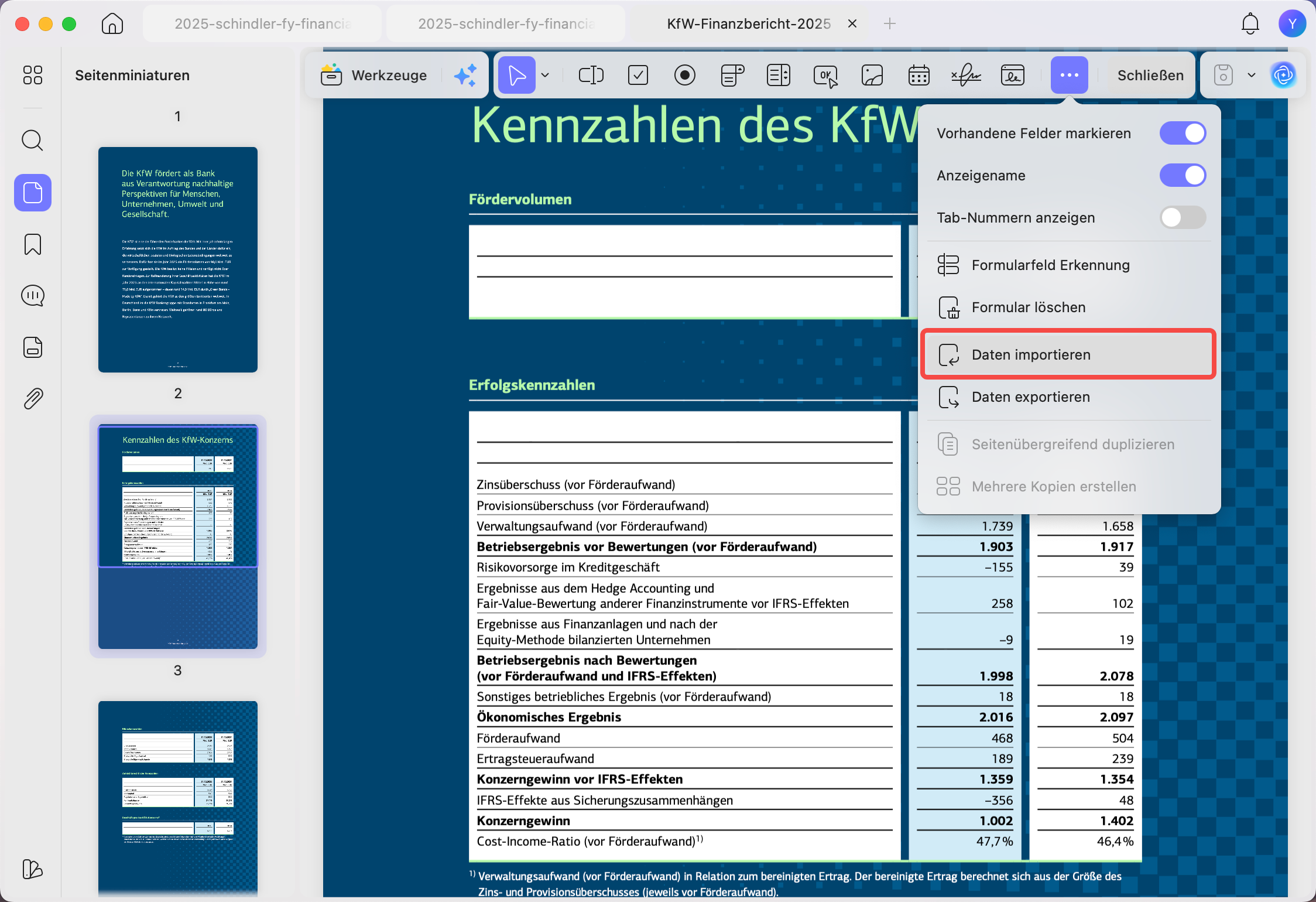The image size is (1316, 902).
Task: Open the comments panel icon
Action: point(33,296)
